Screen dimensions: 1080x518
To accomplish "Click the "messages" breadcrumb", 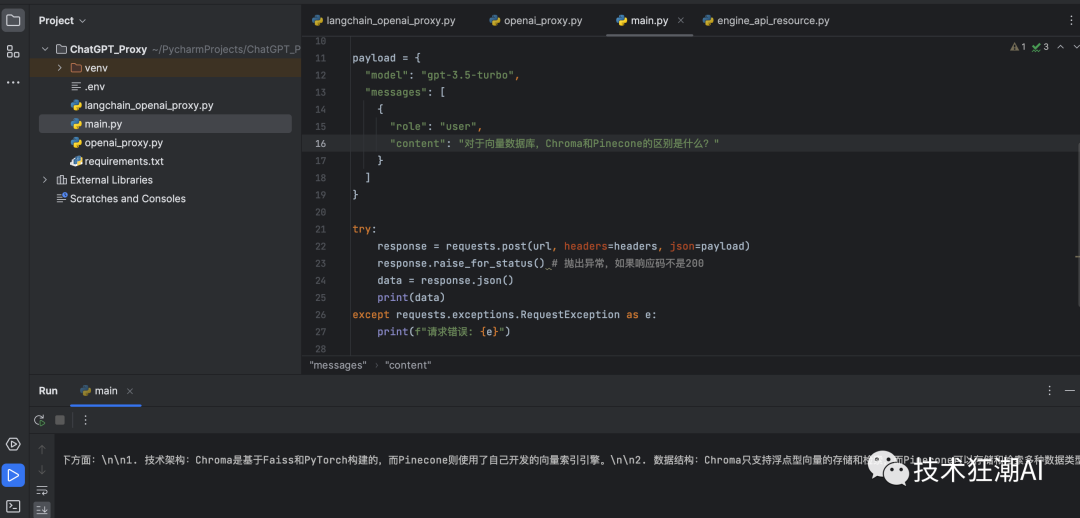I will (x=338, y=365).
